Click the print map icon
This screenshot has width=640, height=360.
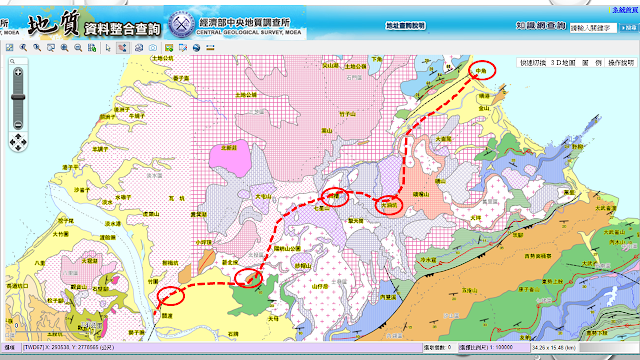(139, 48)
